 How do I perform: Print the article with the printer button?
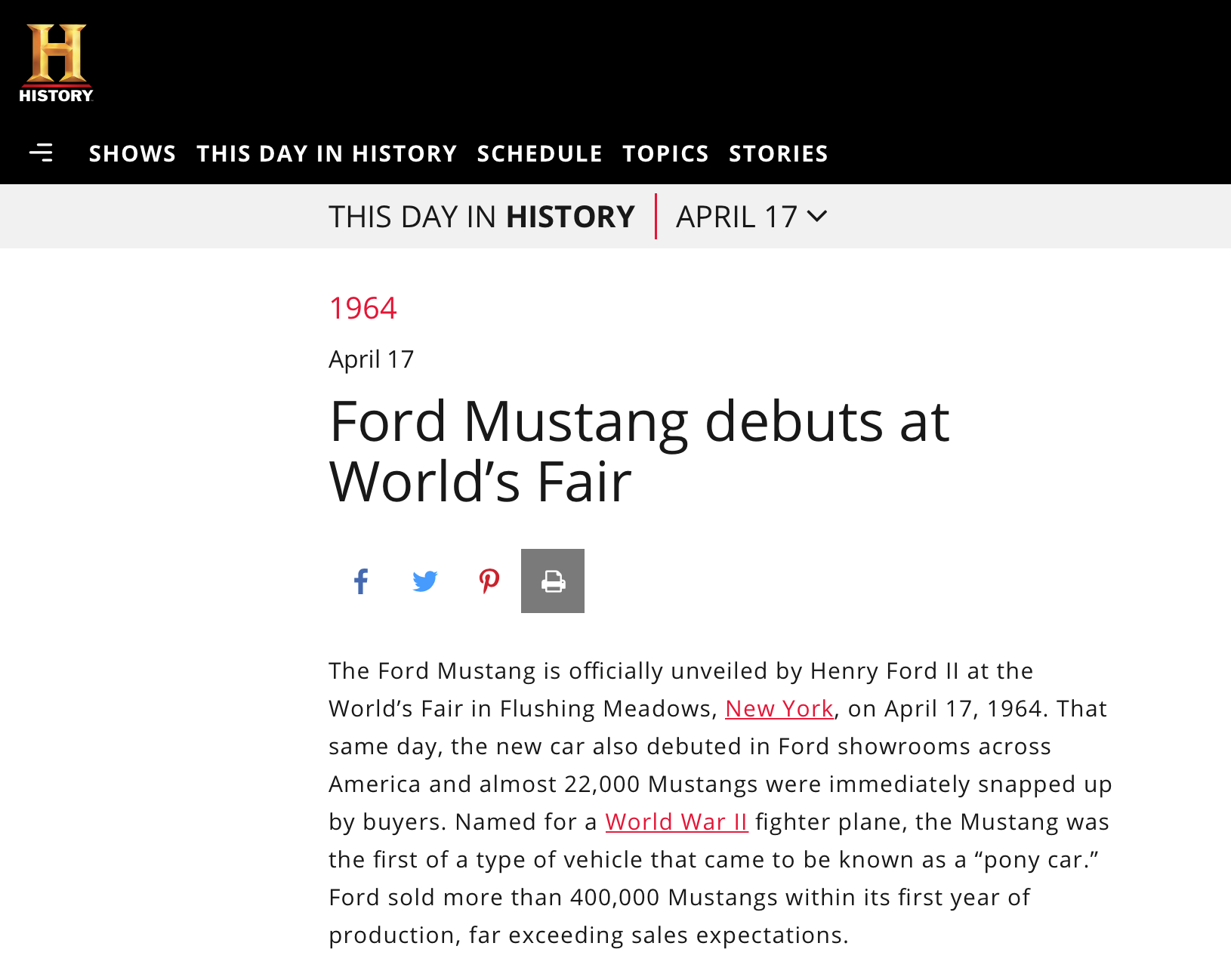[x=553, y=581]
